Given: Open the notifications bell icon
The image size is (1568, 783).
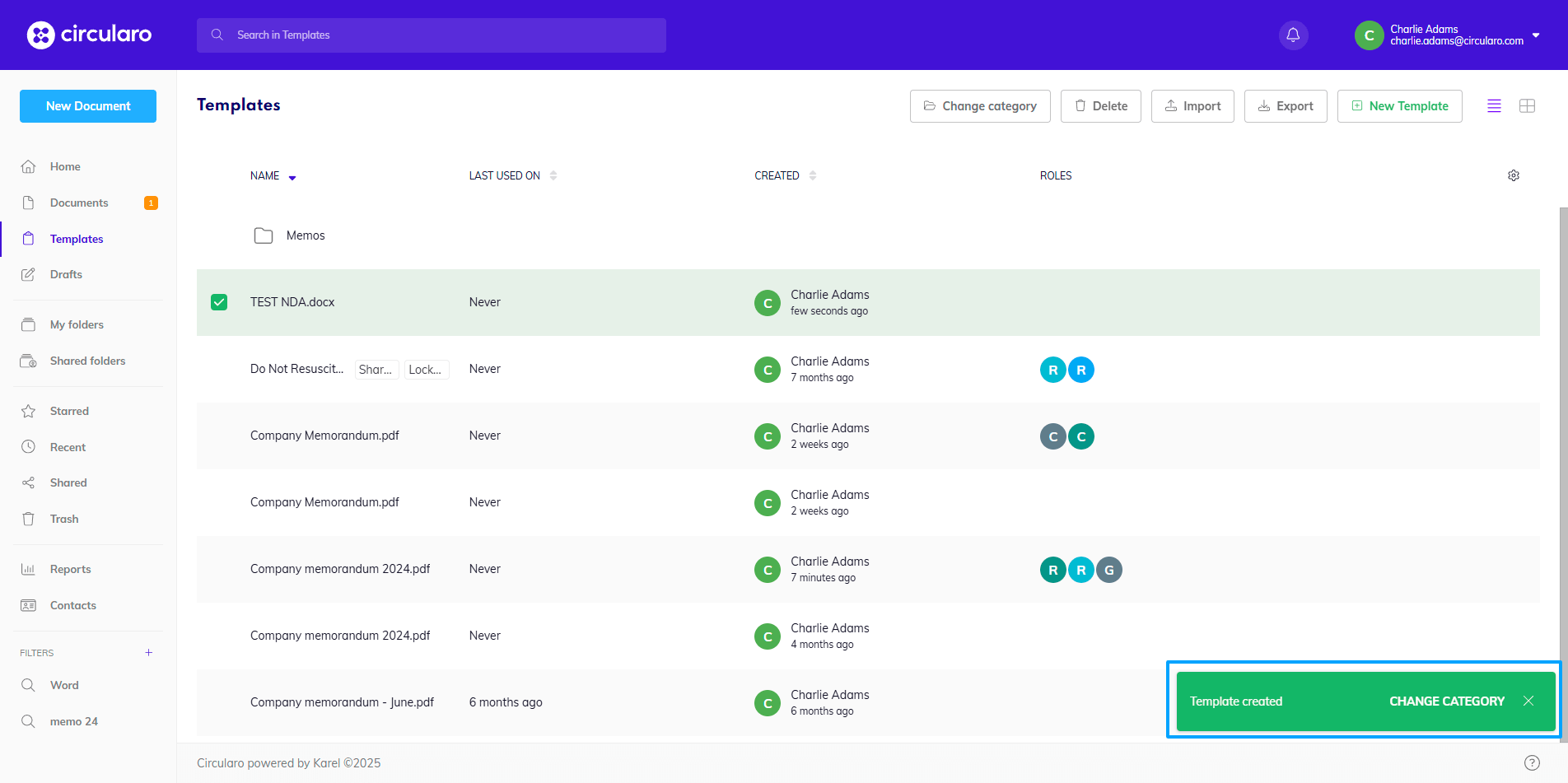Looking at the screenshot, I should pyautogui.click(x=1293, y=35).
